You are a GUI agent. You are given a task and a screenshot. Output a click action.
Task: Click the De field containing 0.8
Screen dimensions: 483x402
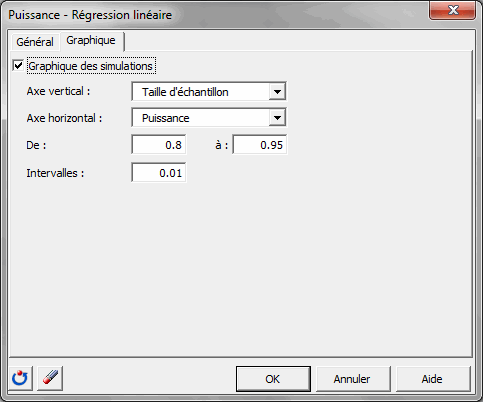tap(159, 145)
